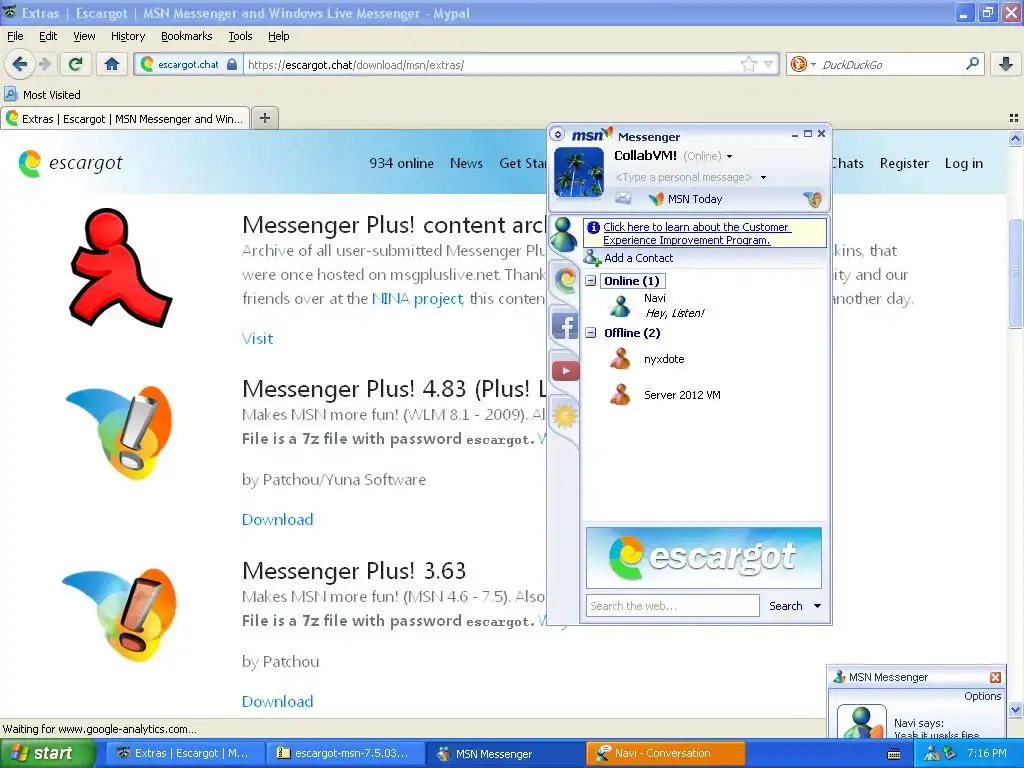Switch to escargot-msn-7.5.03 taskbar item
Image resolution: width=1024 pixels, height=768 pixels.
pos(344,753)
